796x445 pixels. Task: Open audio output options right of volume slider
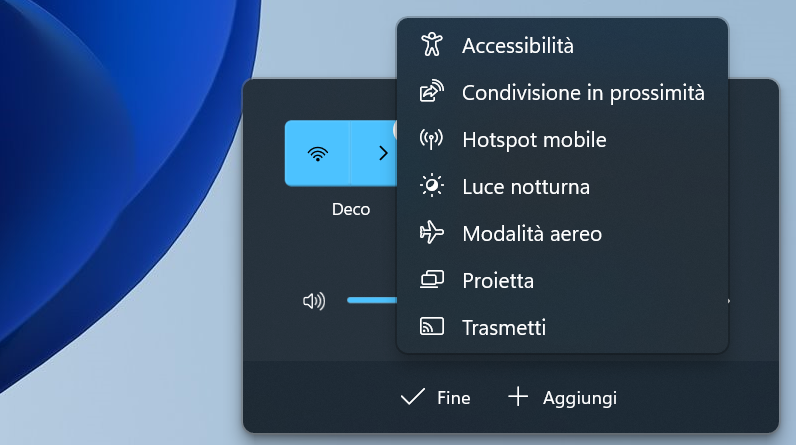point(731,301)
